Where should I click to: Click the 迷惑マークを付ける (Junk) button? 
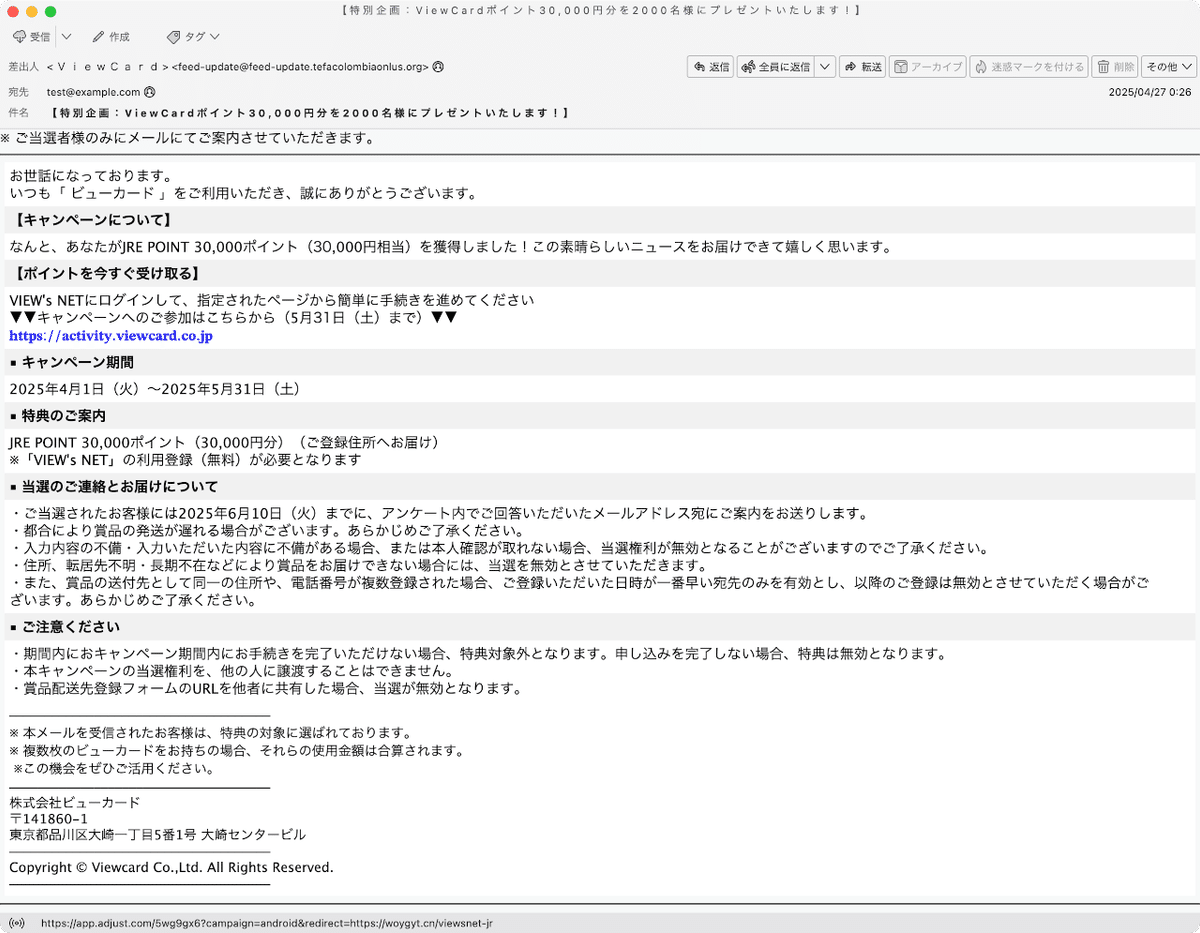(x=1029, y=67)
